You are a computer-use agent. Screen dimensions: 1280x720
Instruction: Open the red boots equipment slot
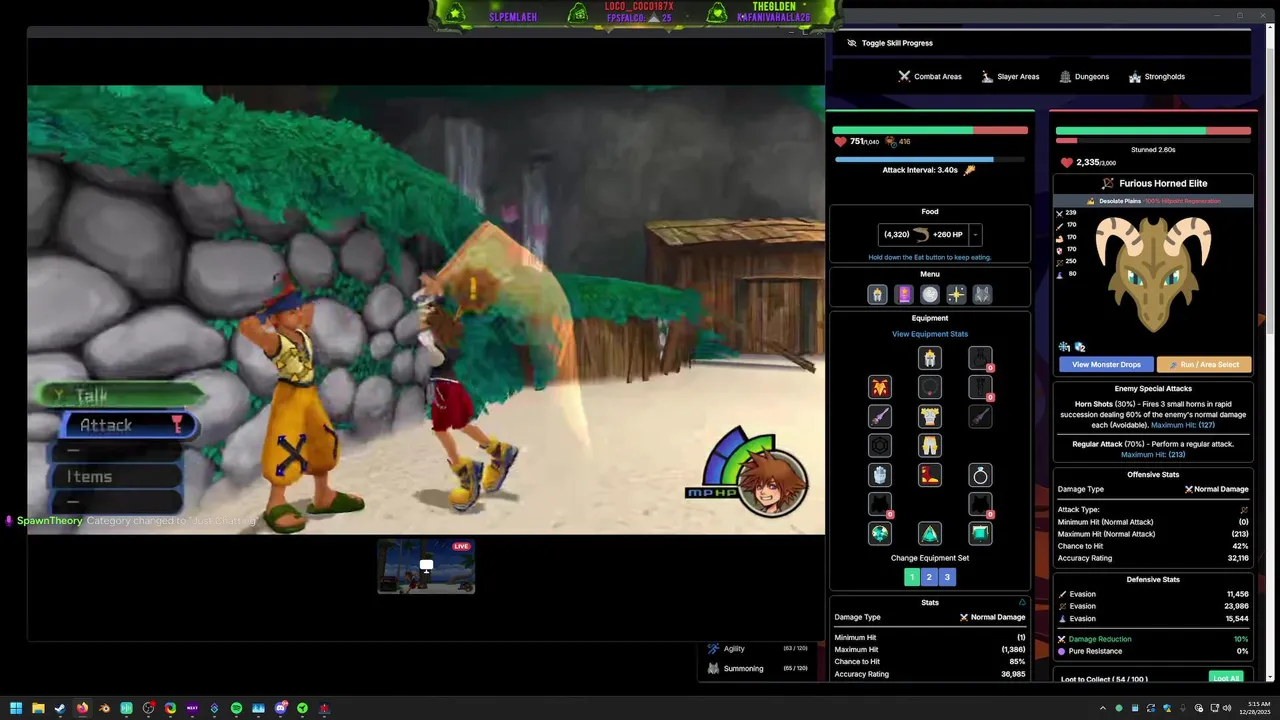pyautogui.click(x=930, y=475)
